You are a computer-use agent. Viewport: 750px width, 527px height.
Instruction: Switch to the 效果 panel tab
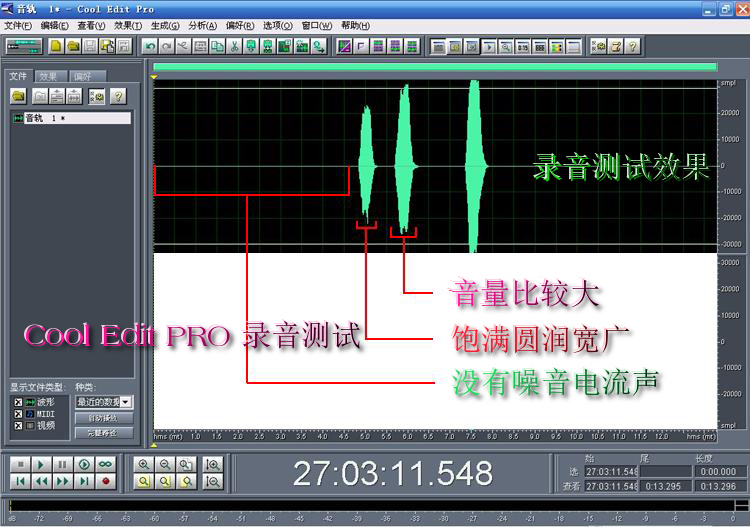[x=49, y=76]
